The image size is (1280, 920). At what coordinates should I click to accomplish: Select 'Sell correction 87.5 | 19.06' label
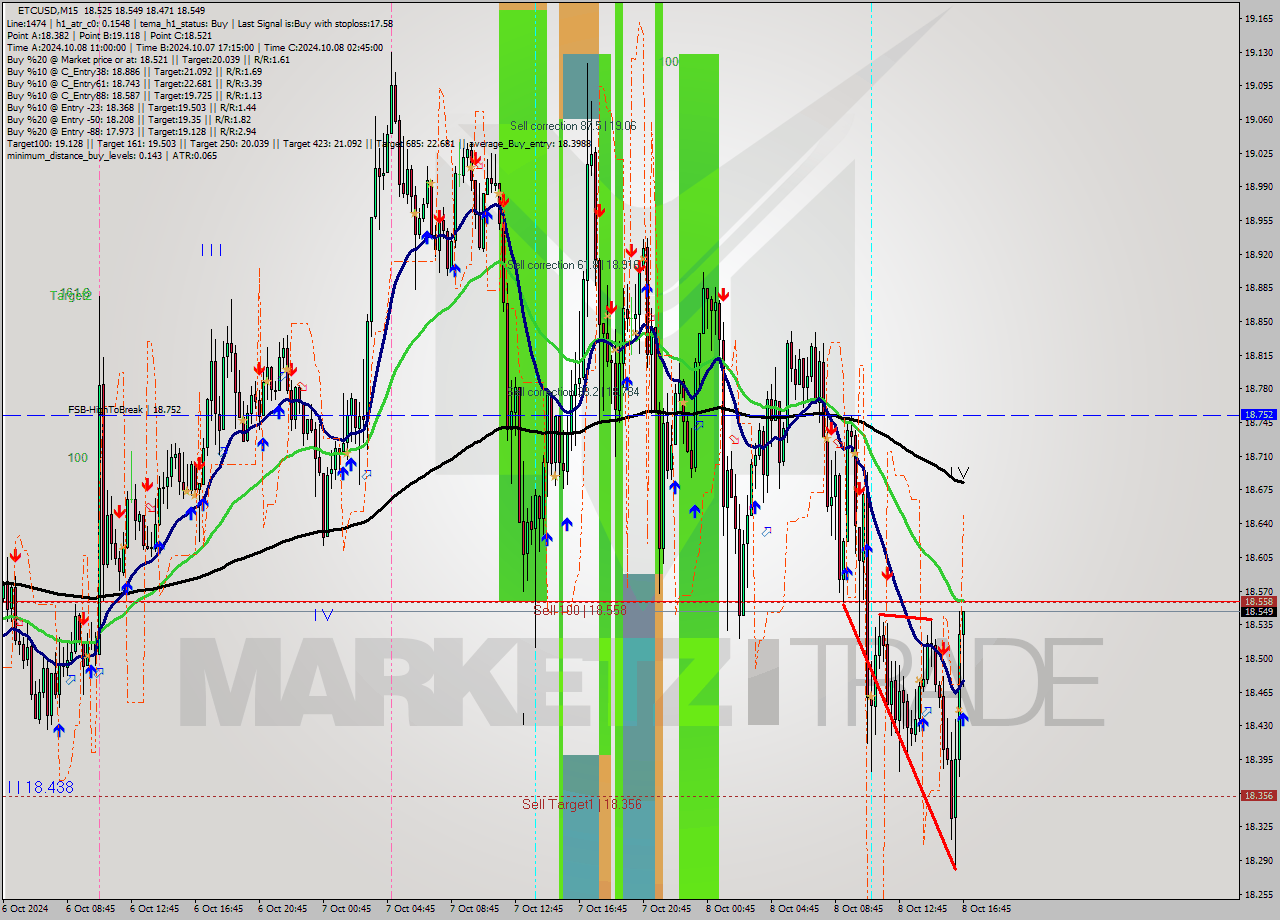572,126
